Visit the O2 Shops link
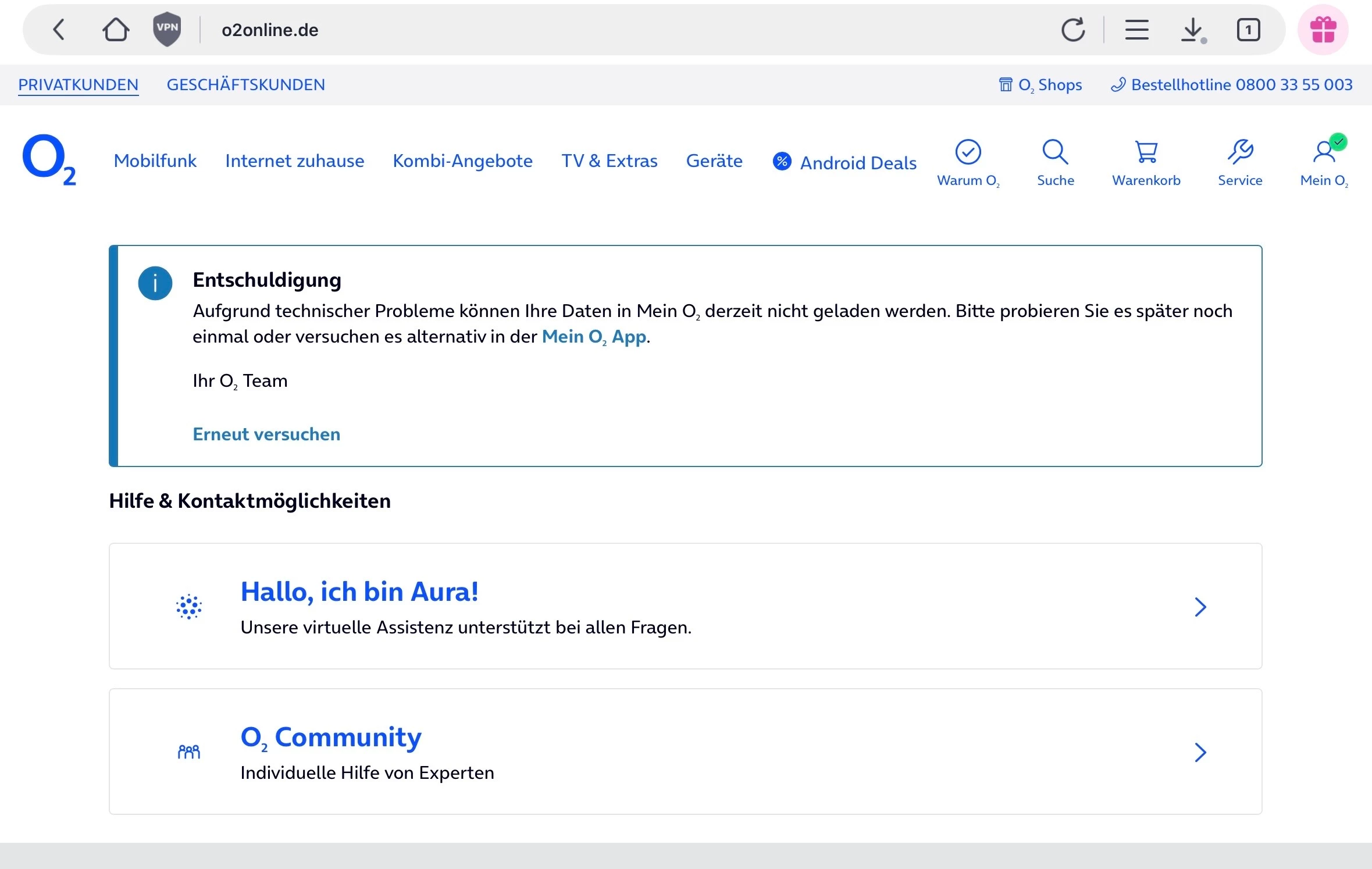Image resolution: width=1372 pixels, height=869 pixels. click(1040, 85)
